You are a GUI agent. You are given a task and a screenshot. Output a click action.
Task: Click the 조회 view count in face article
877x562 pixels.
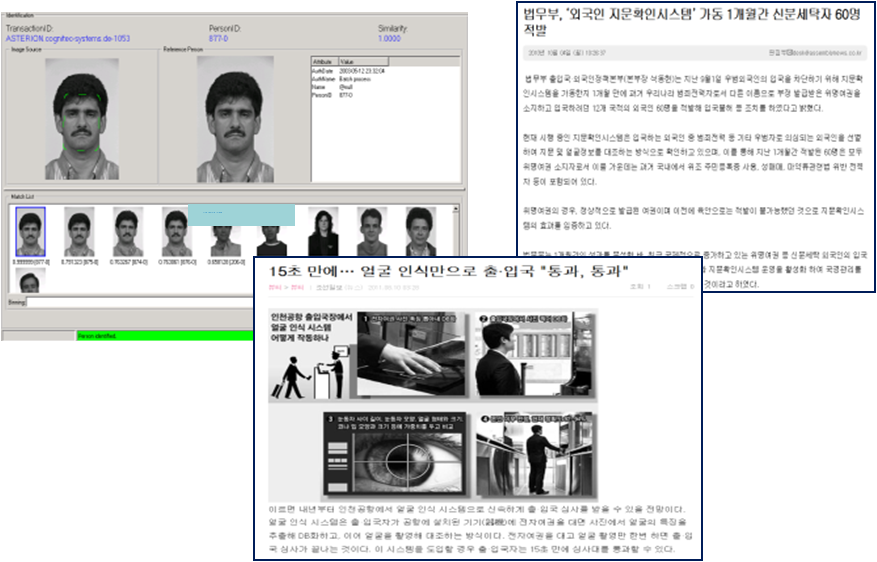(x=640, y=287)
